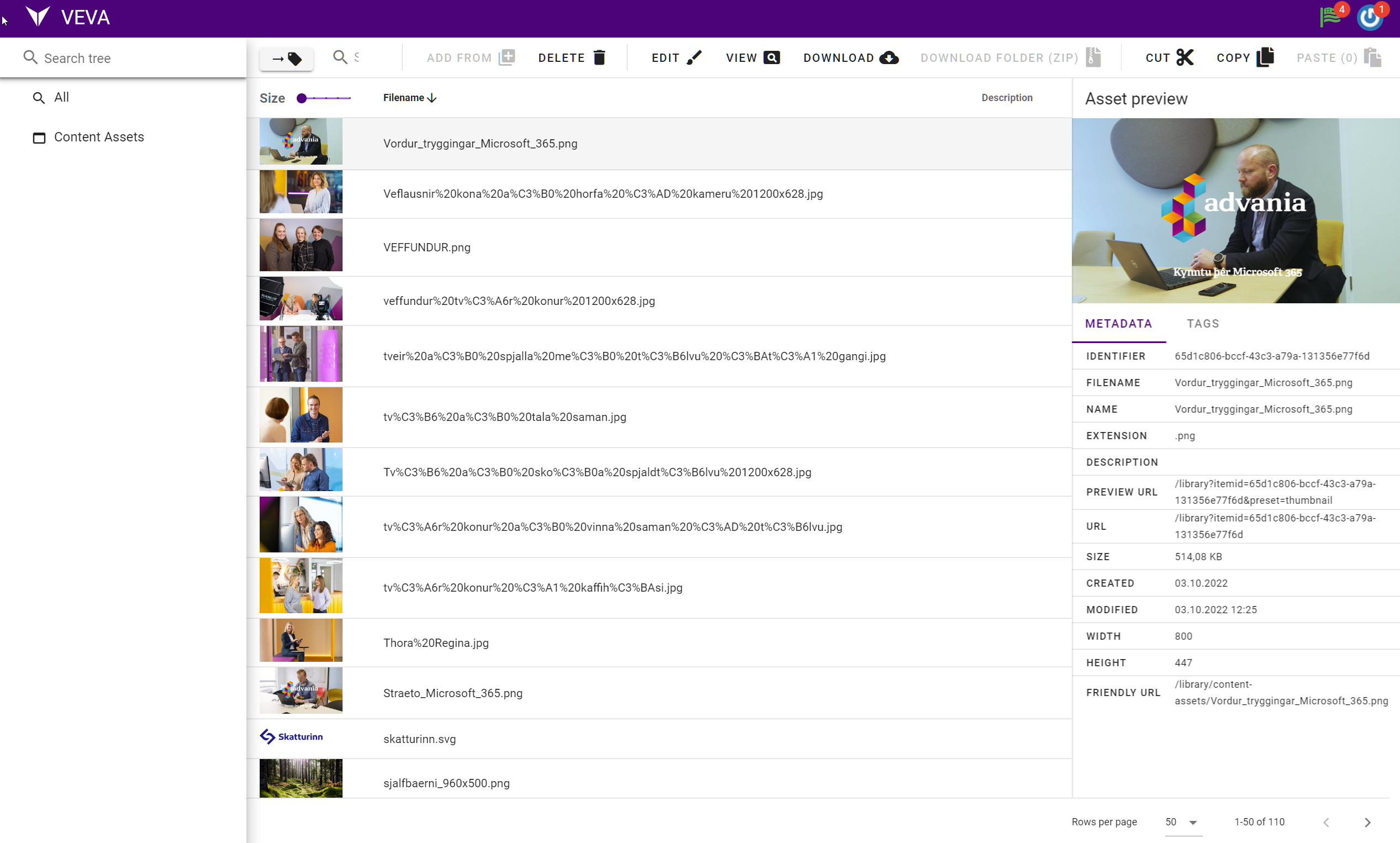Open the rows per page dropdown

pos(1183,822)
